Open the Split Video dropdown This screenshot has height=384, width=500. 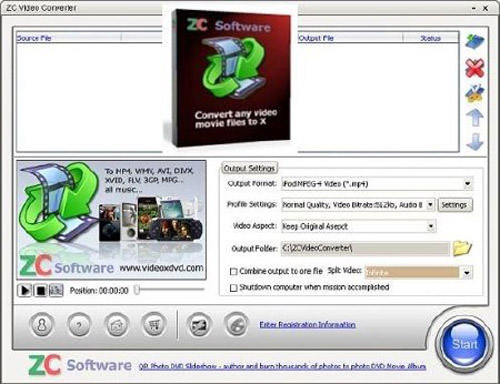click(x=467, y=273)
